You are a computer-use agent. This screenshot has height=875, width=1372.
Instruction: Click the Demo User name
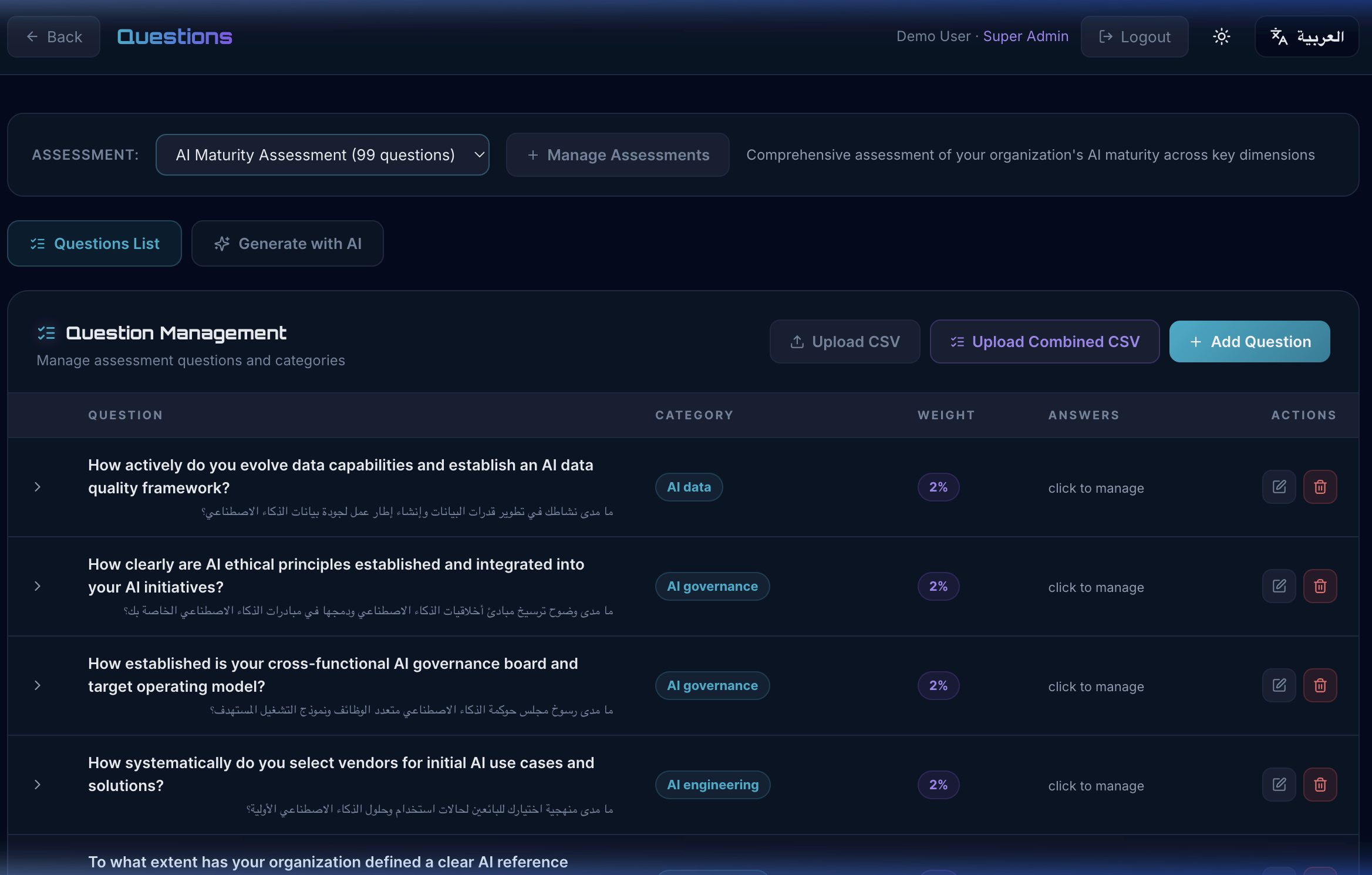[933, 36]
